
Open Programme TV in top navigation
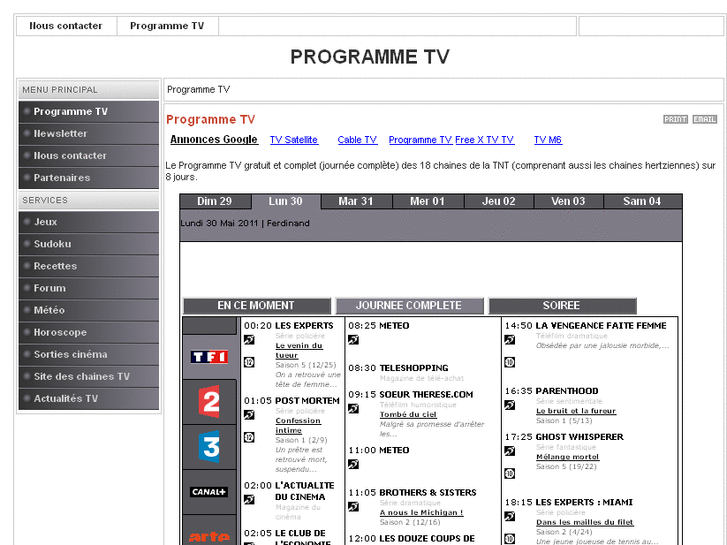pos(167,26)
